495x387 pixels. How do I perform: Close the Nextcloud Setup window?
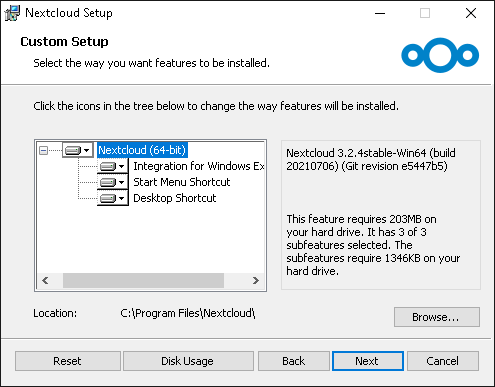point(471,13)
